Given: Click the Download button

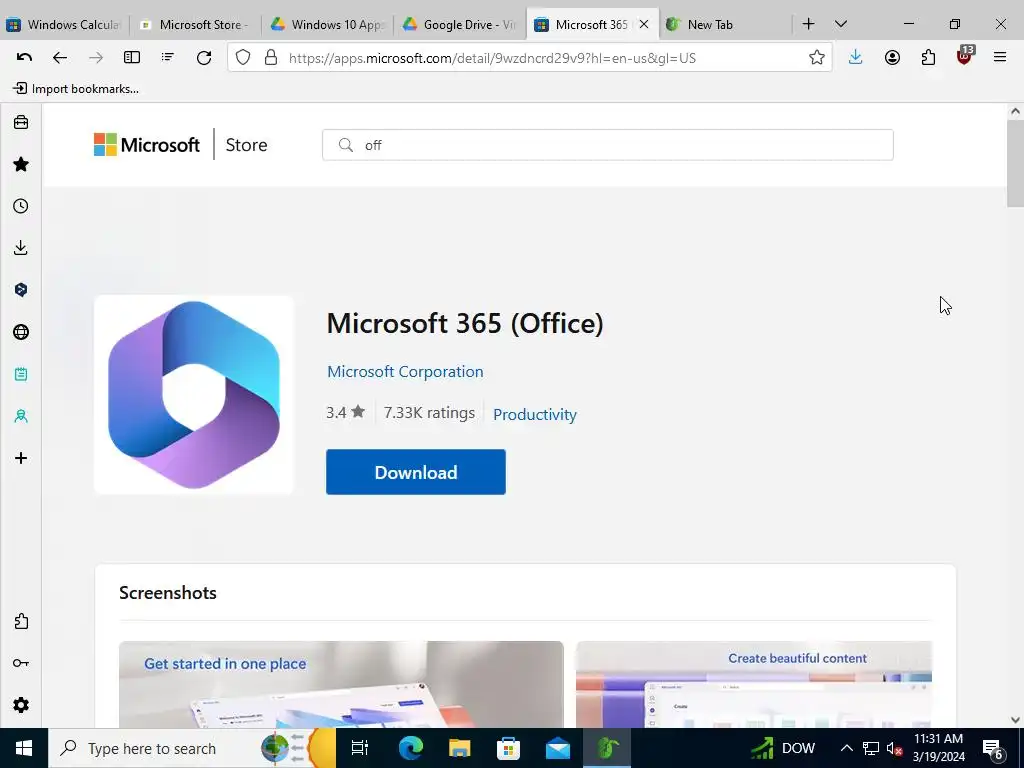Looking at the screenshot, I should [416, 472].
